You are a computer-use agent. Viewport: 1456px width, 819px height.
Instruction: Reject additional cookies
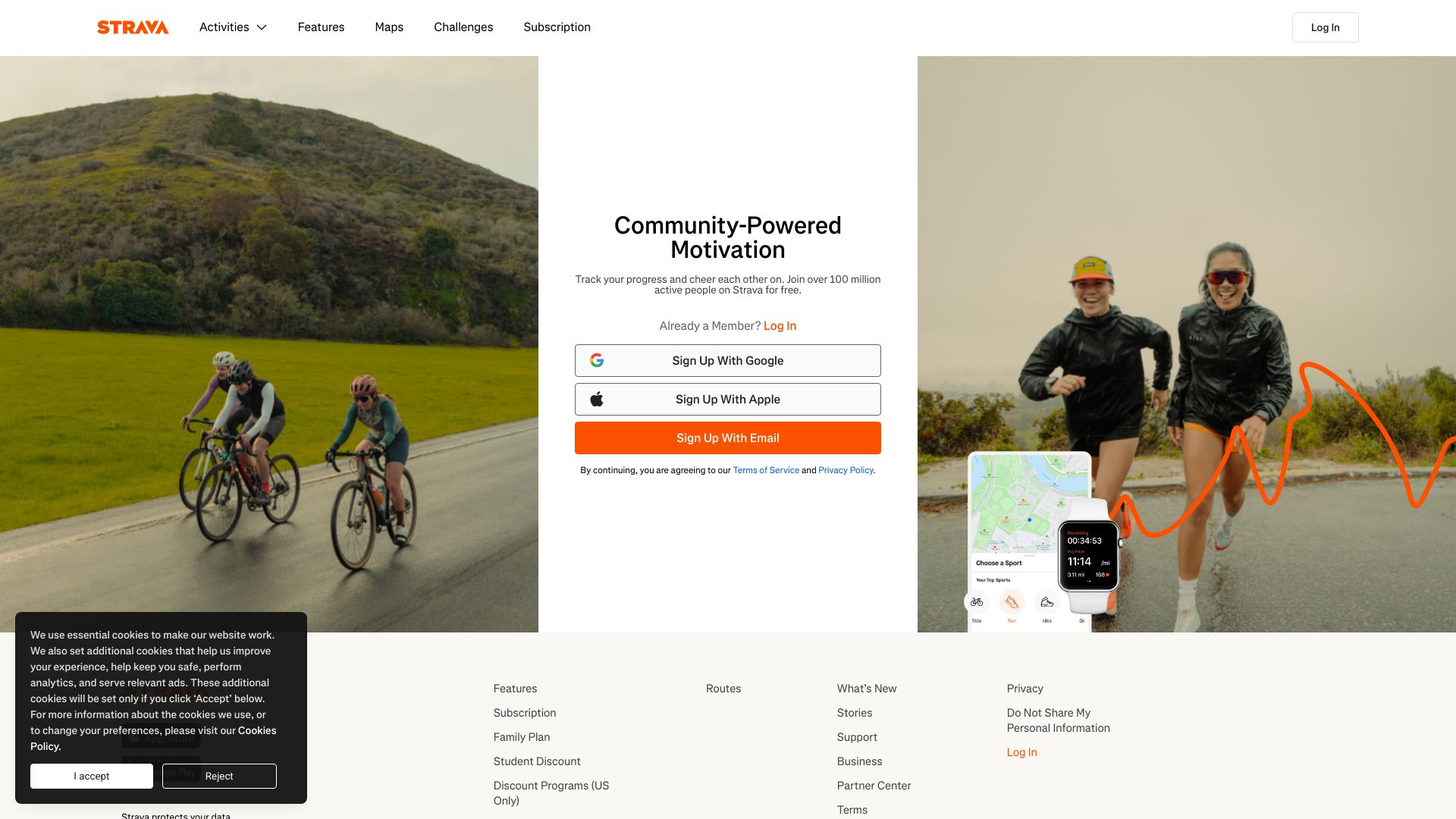click(x=219, y=776)
